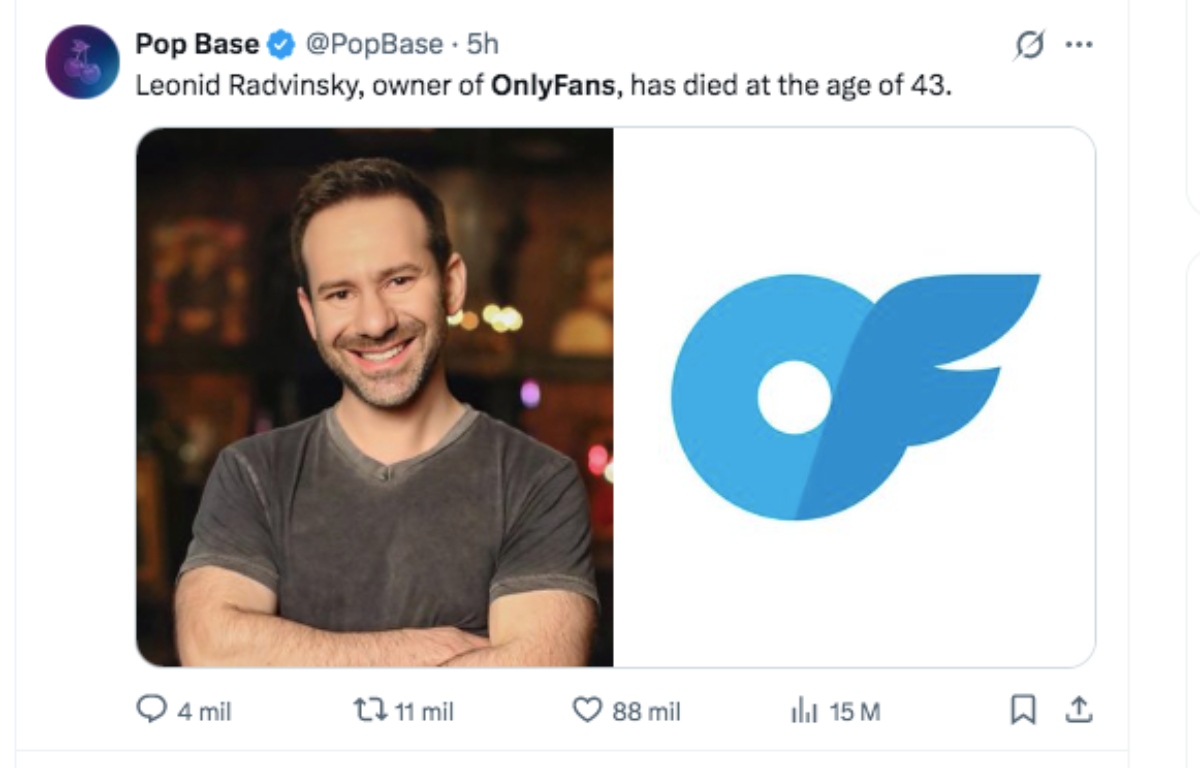
Task: Click the attached photo of Leonid Radvinsky
Action: coord(375,395)
